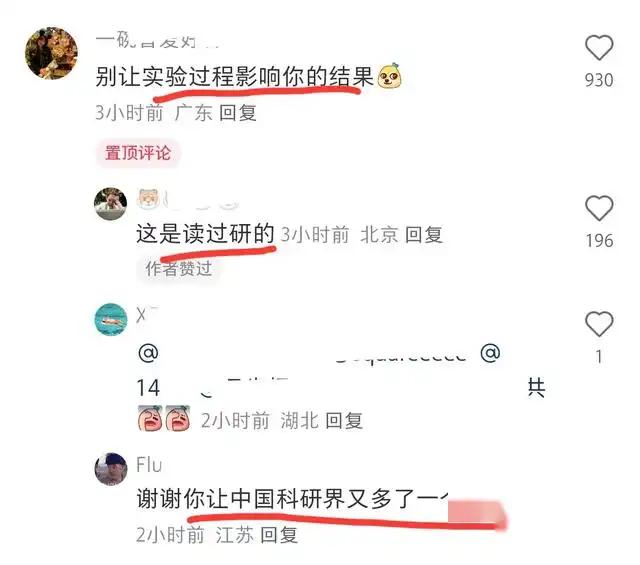Open top commenter's profile avatar
640x565 pixels.
pyautogui.click(x=51, y=53)
